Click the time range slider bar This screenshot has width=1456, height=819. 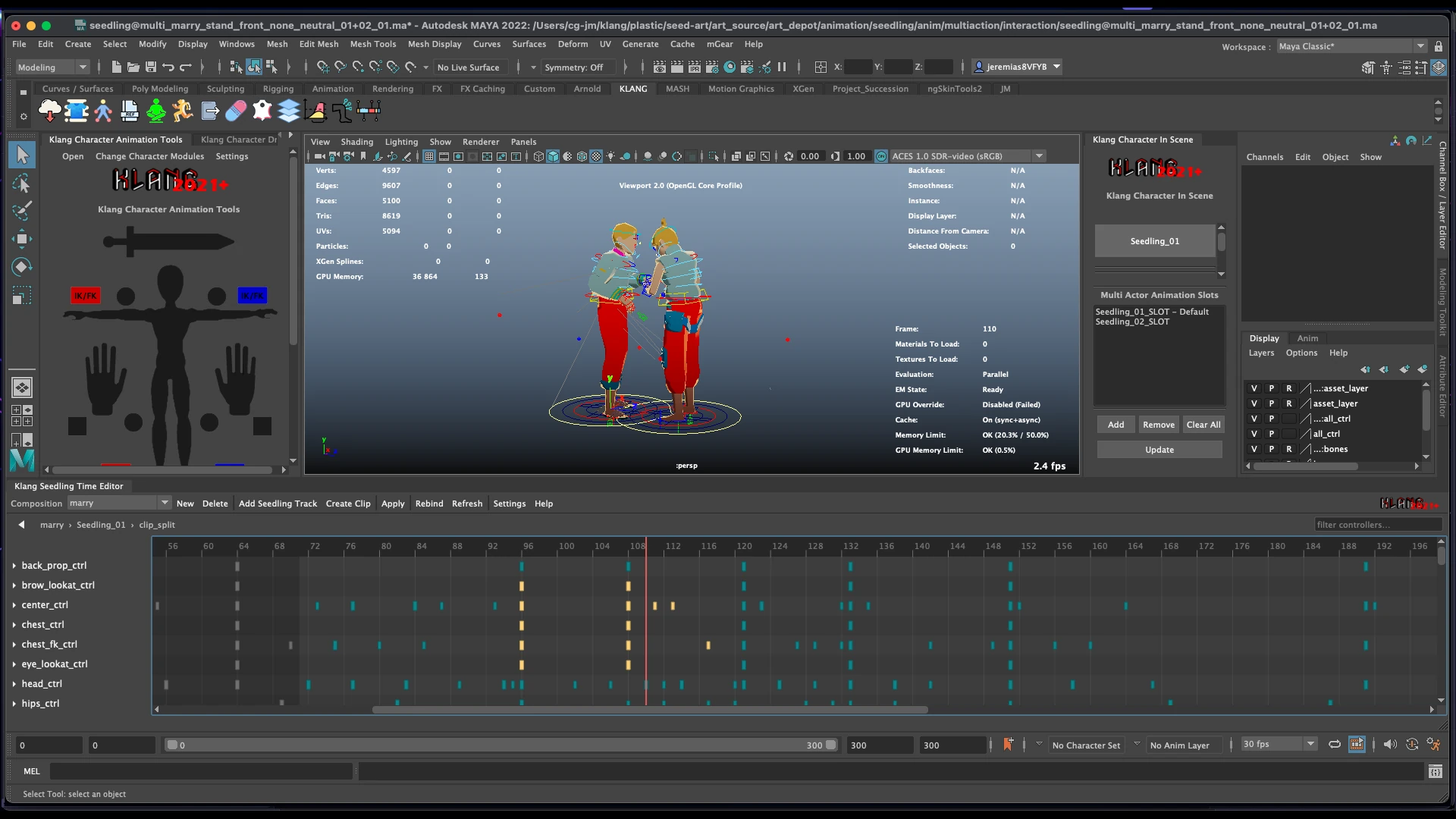(501, 745)
